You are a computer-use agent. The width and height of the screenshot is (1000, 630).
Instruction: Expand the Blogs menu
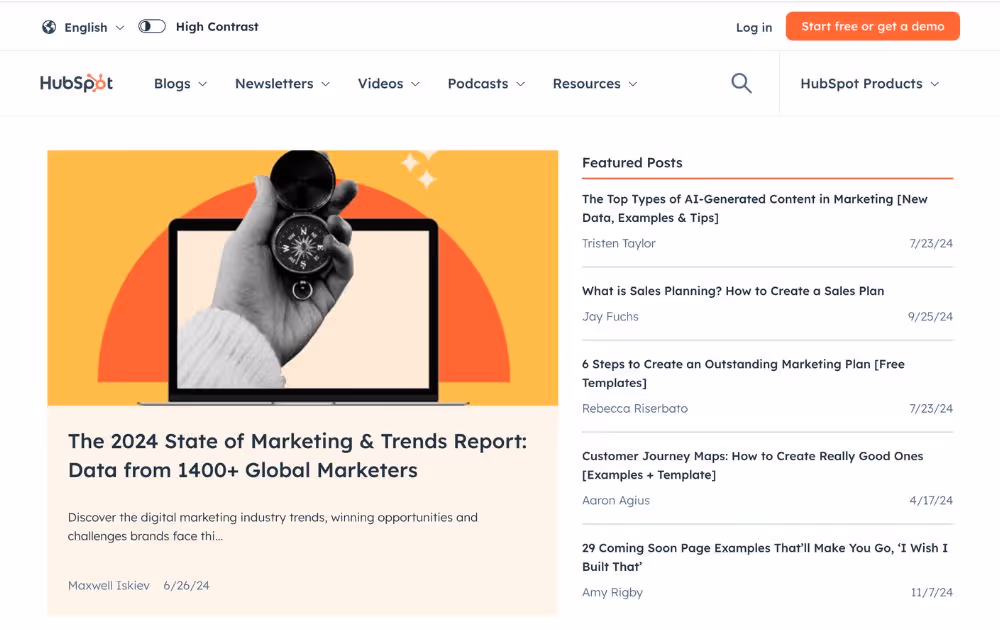180,84
